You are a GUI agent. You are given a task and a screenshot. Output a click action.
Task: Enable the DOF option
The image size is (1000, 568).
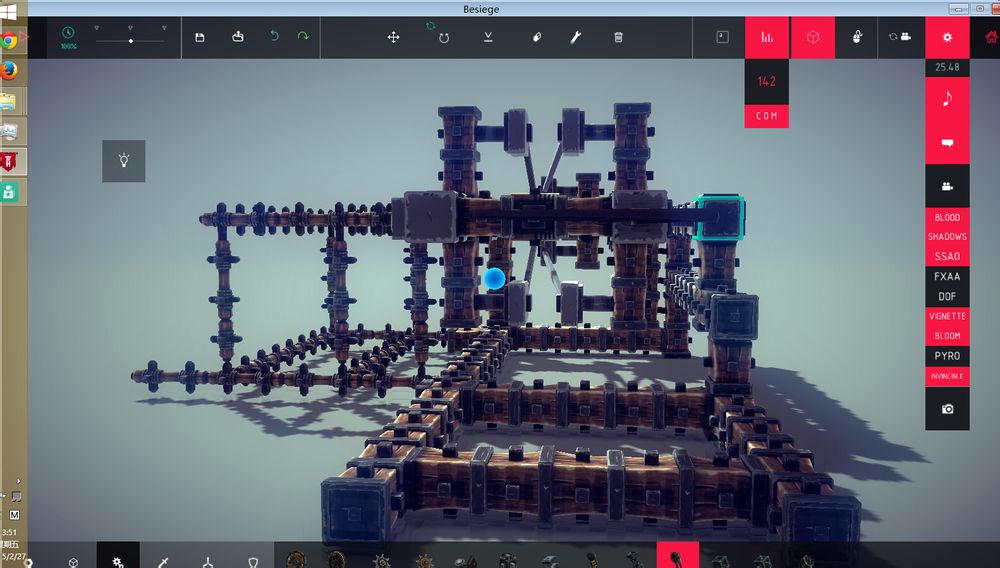(x=947, y=296)
